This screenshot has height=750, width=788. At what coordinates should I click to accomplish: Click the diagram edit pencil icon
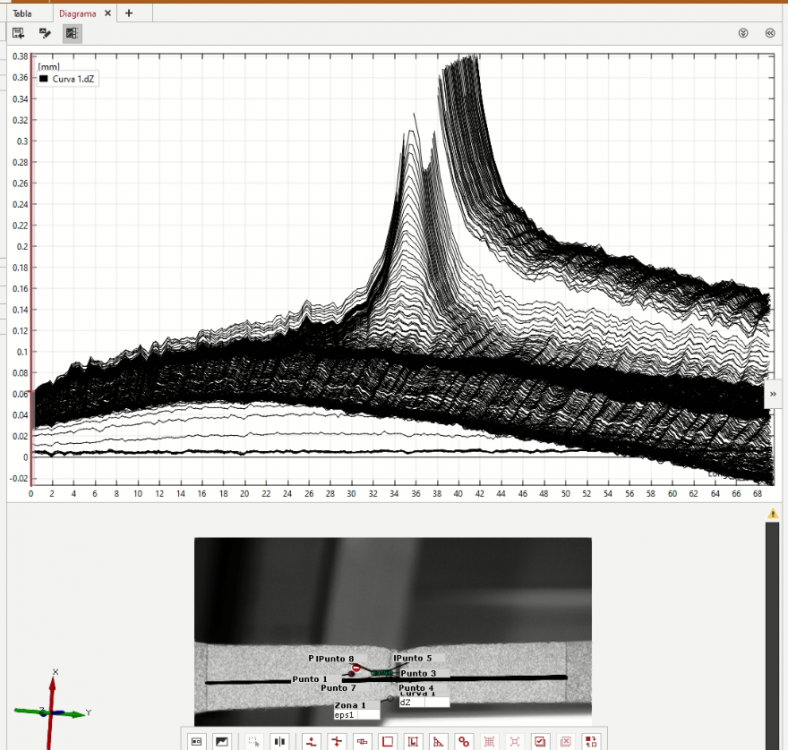click(44, 33)
